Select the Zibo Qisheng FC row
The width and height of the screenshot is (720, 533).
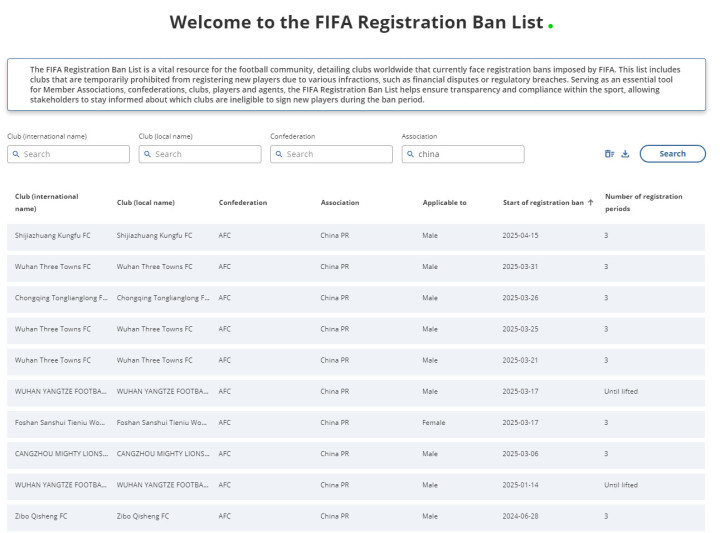tap(356, 517)
